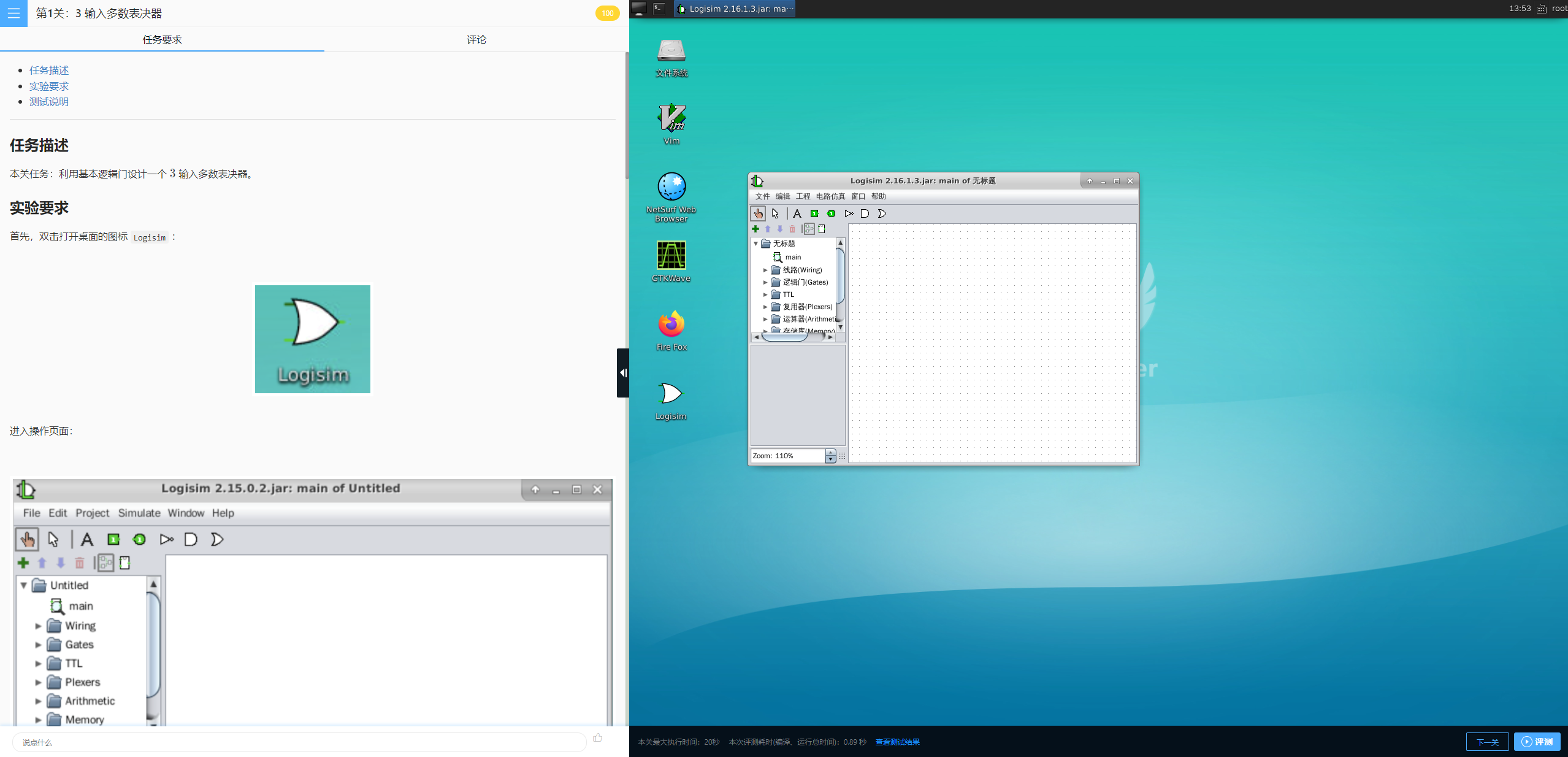Click the explorer tree vertical scrollbar thumb
Image resolution: width=1568 pixels, height=757 pixels.
840,275
